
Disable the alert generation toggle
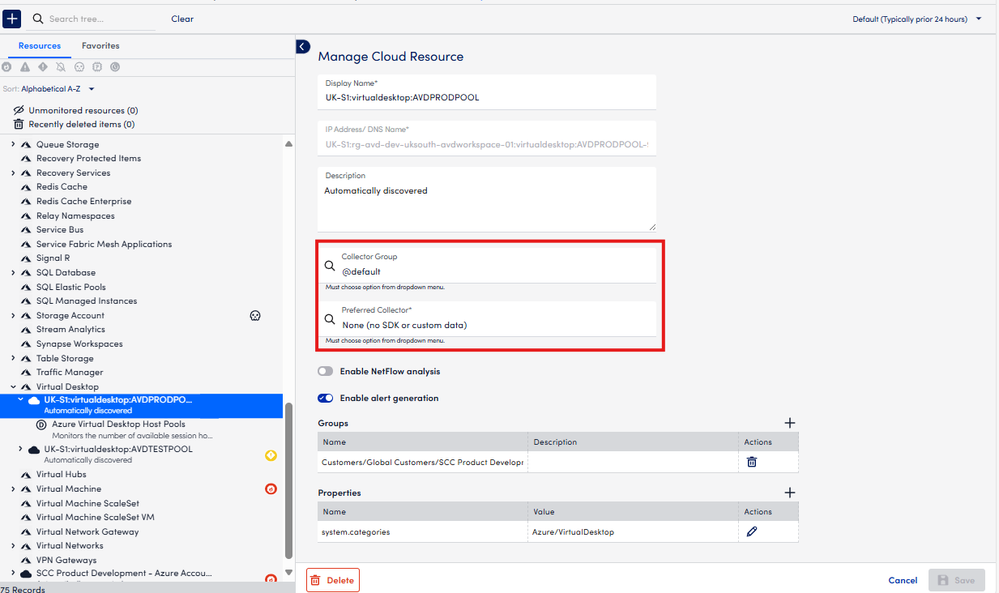pyautogui.click(x=325, y=398)
